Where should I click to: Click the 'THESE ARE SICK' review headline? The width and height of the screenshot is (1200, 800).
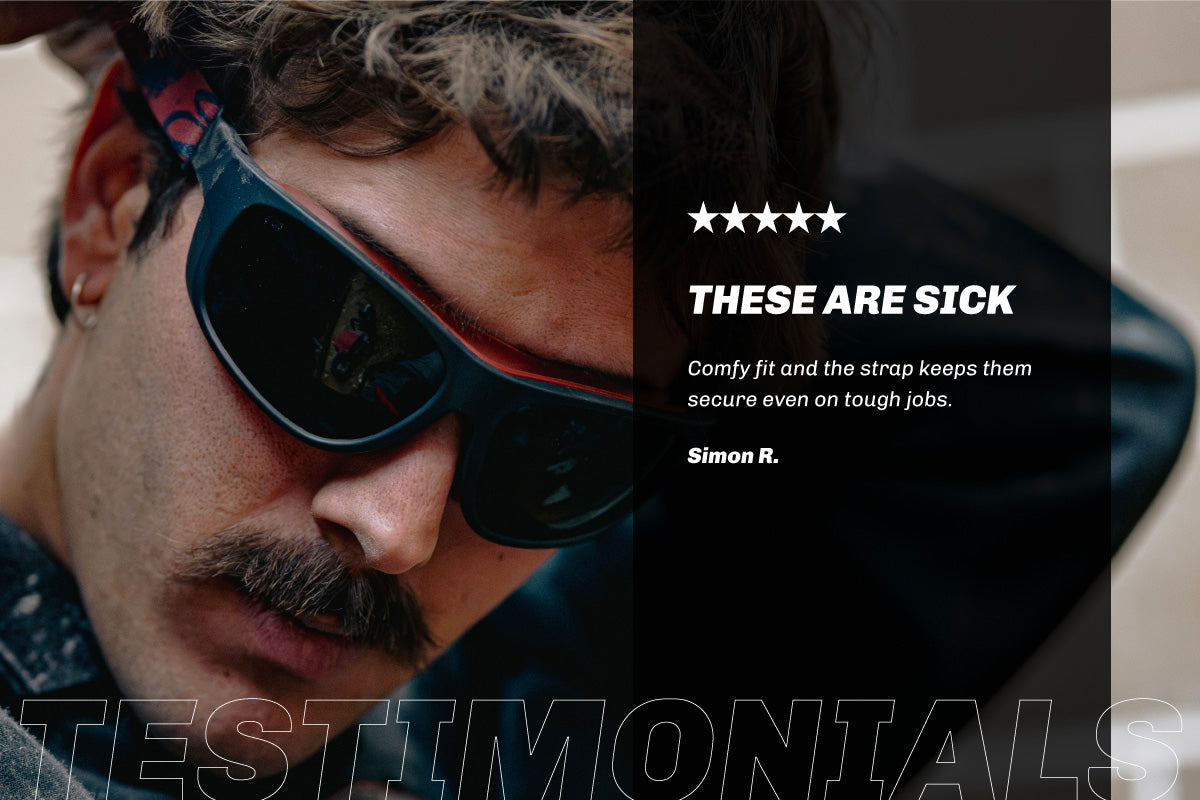(x=851, y=300)
